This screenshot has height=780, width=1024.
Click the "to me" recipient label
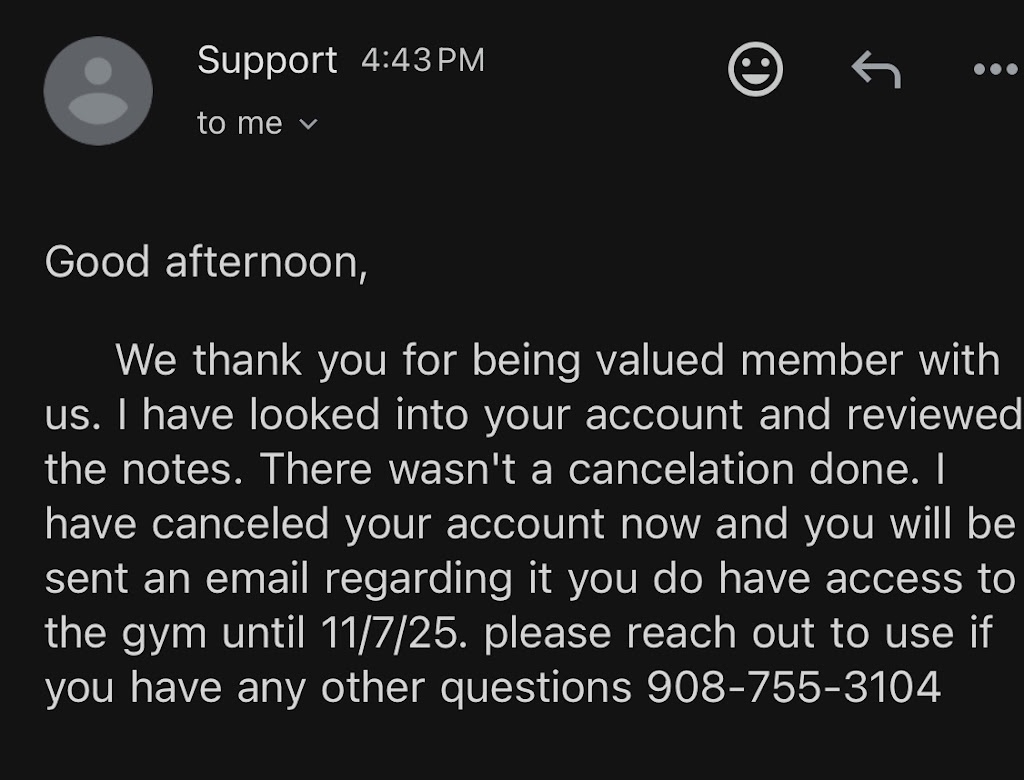240,123
